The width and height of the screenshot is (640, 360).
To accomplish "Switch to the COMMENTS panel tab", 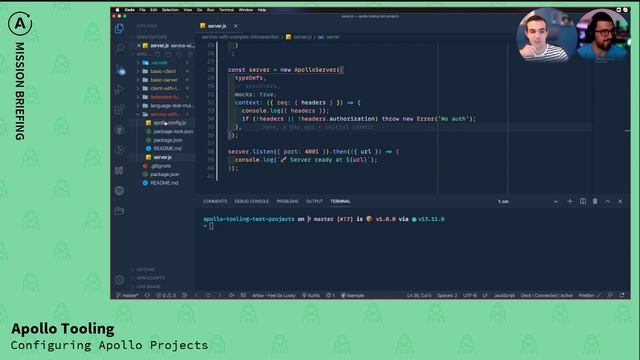I will 215,201.
